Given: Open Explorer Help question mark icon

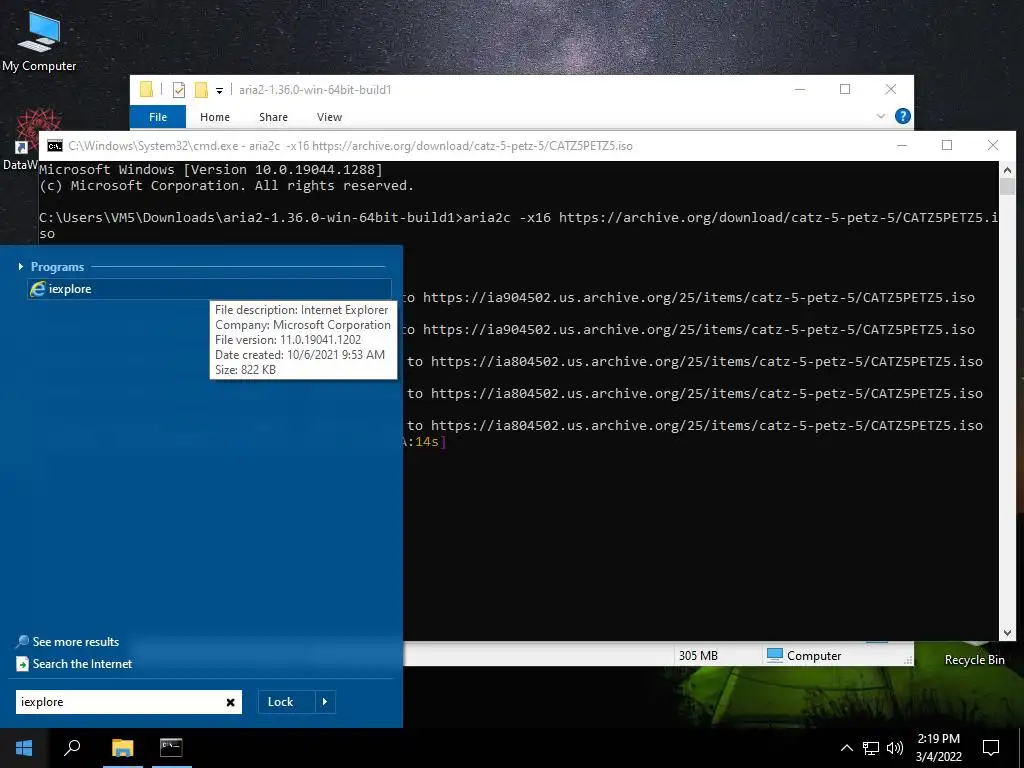Looking at the screenshot, I should click(x=903, y=116).
